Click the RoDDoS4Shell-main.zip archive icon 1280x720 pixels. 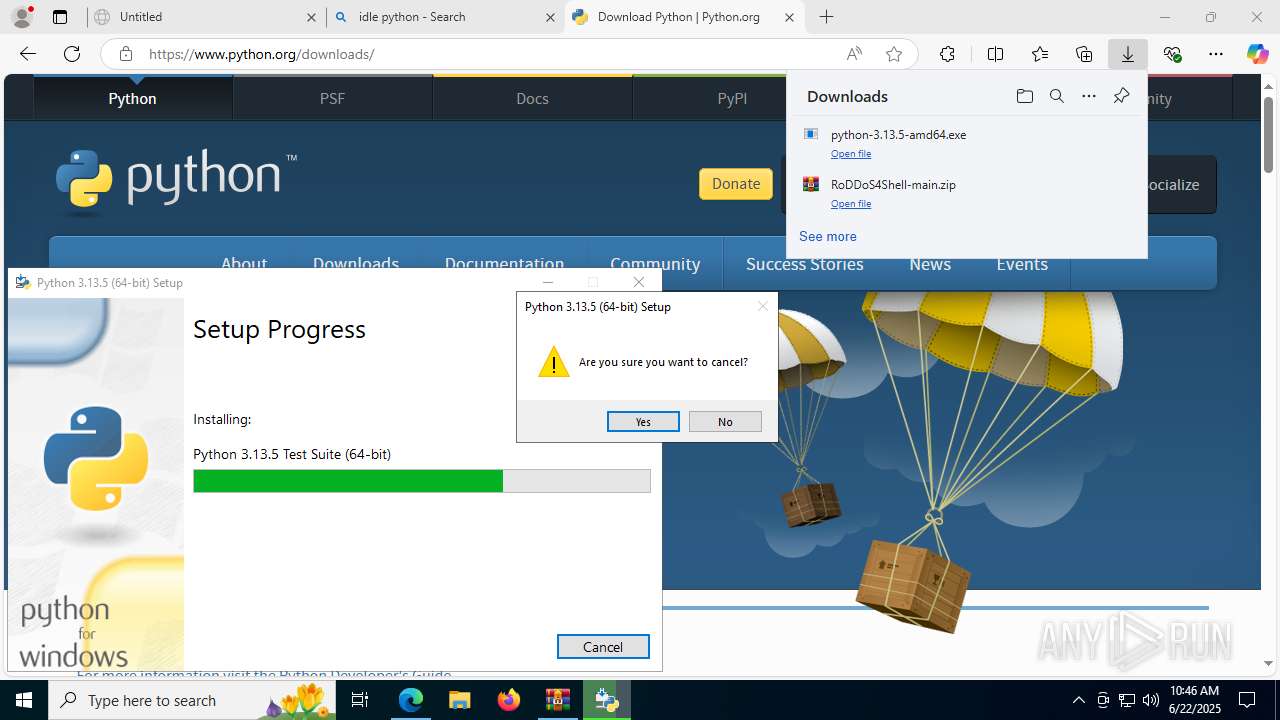tap(811, 184)
